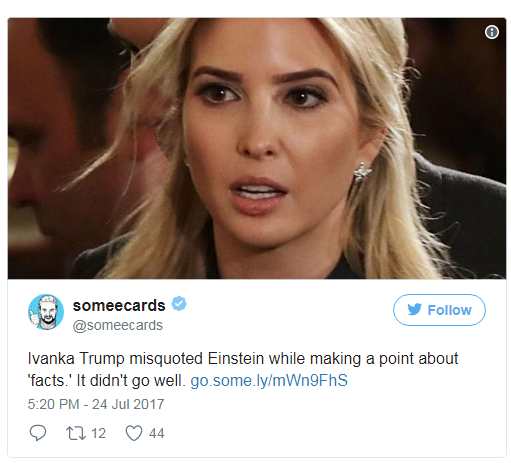Click the tweet line mentioning Einstein
The width and height of the screenshot is (511, 463).
point(243,359)
